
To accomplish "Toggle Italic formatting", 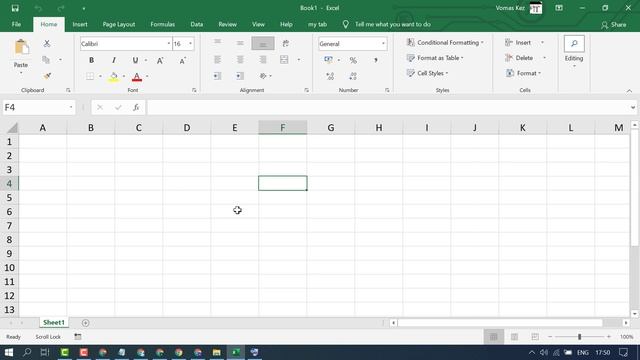I will tap(113, 60).
